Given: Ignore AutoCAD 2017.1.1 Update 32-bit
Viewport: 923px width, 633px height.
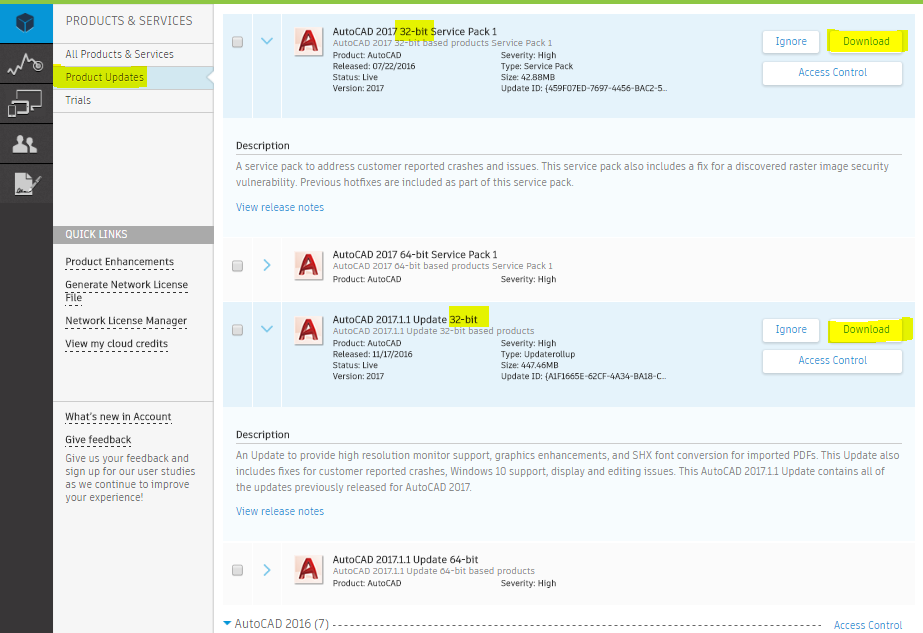Looking at the screenshot, I should [x=791, y=329].
